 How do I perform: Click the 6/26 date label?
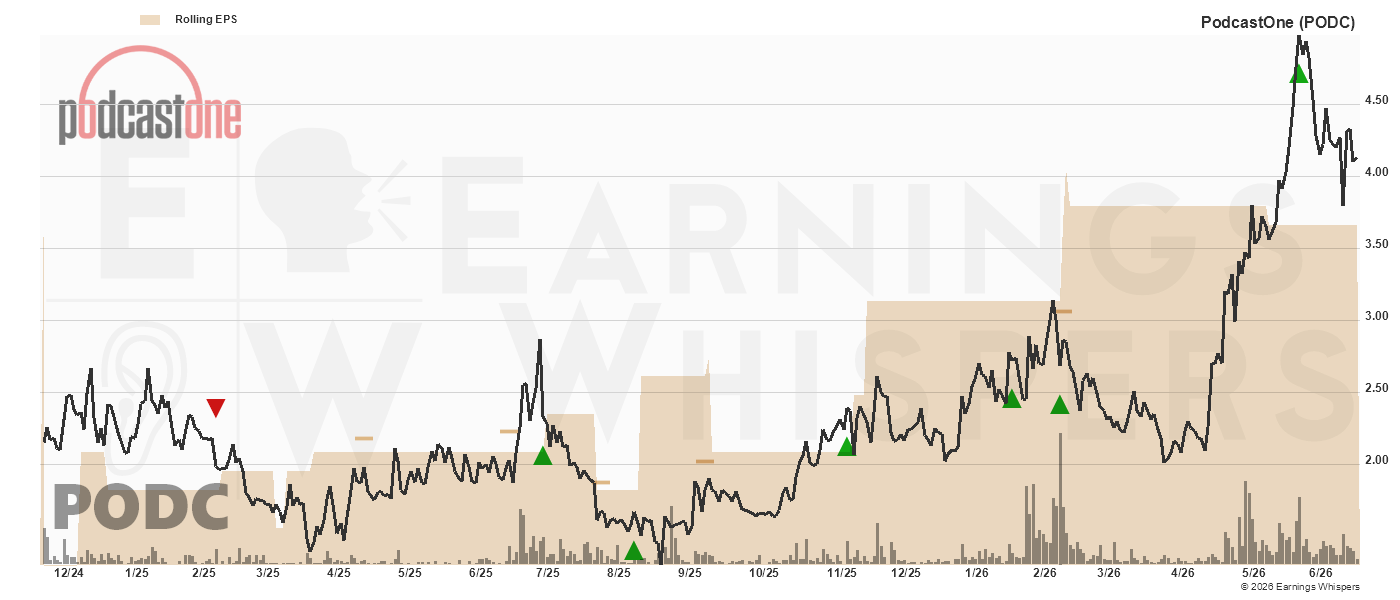(1321, 573)
